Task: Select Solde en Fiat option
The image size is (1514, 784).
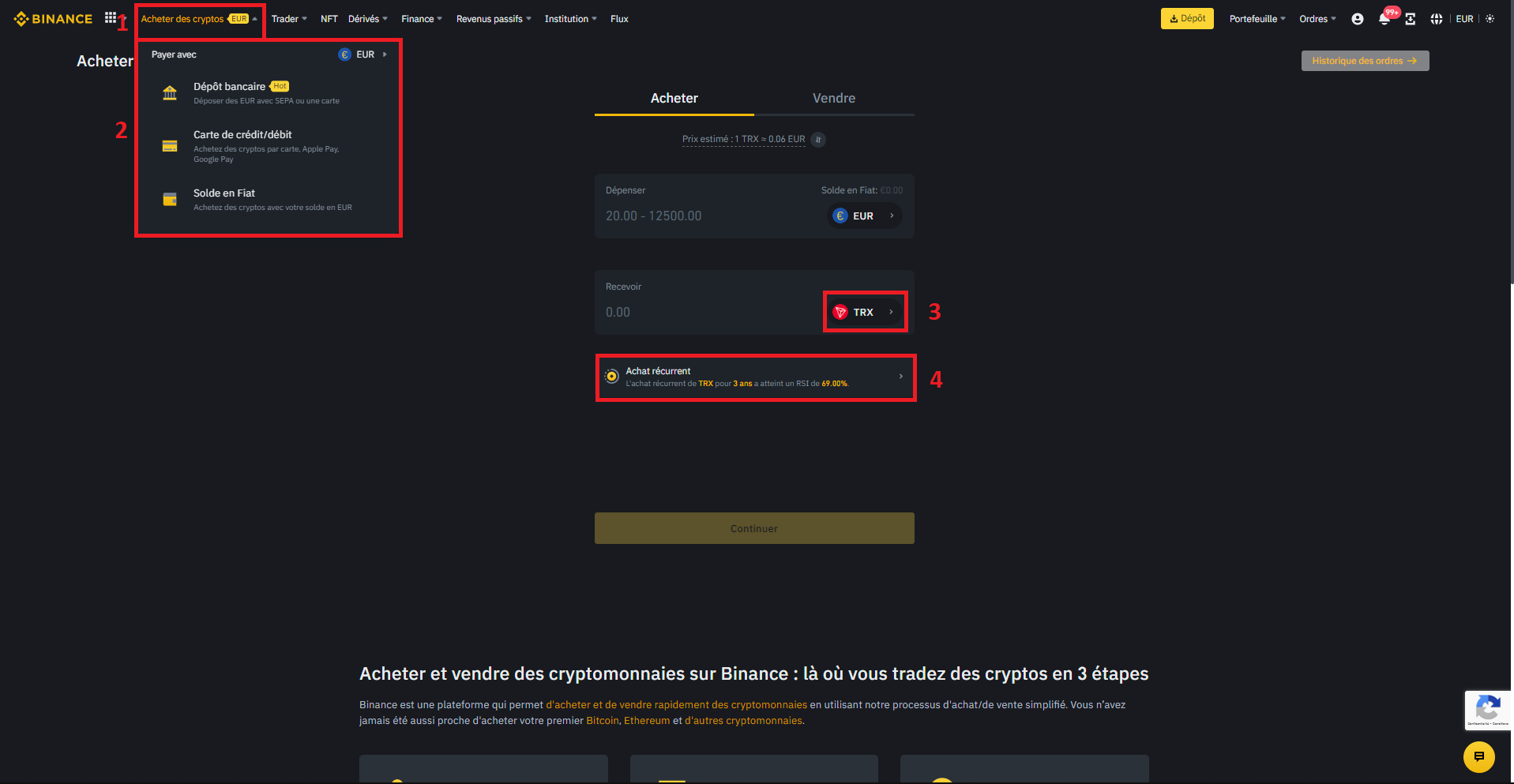Action: click(269, 200)
